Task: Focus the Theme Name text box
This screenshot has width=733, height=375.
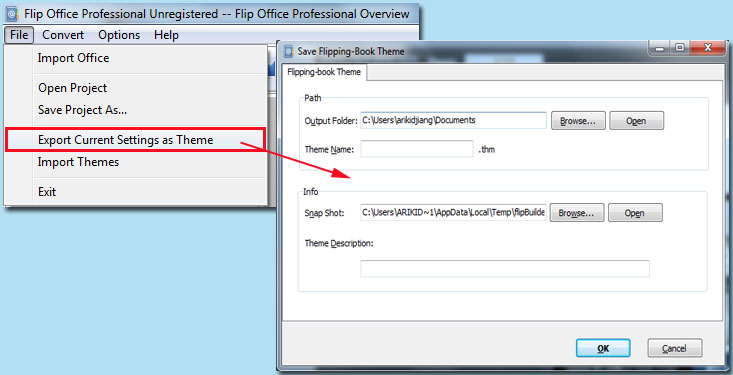Action: tap(417, 149)
